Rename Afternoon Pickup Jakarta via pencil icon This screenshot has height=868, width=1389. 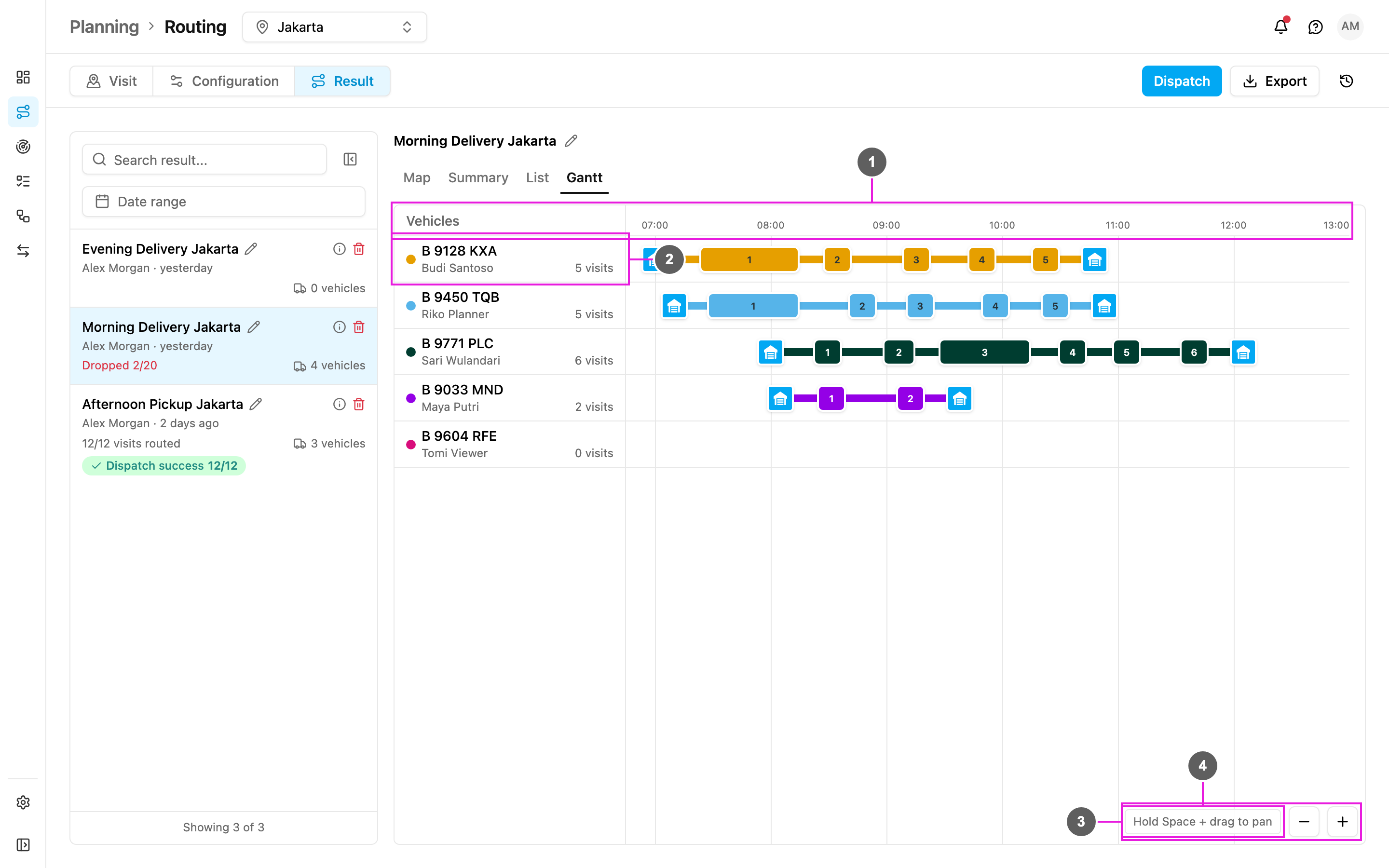point(256,404)
